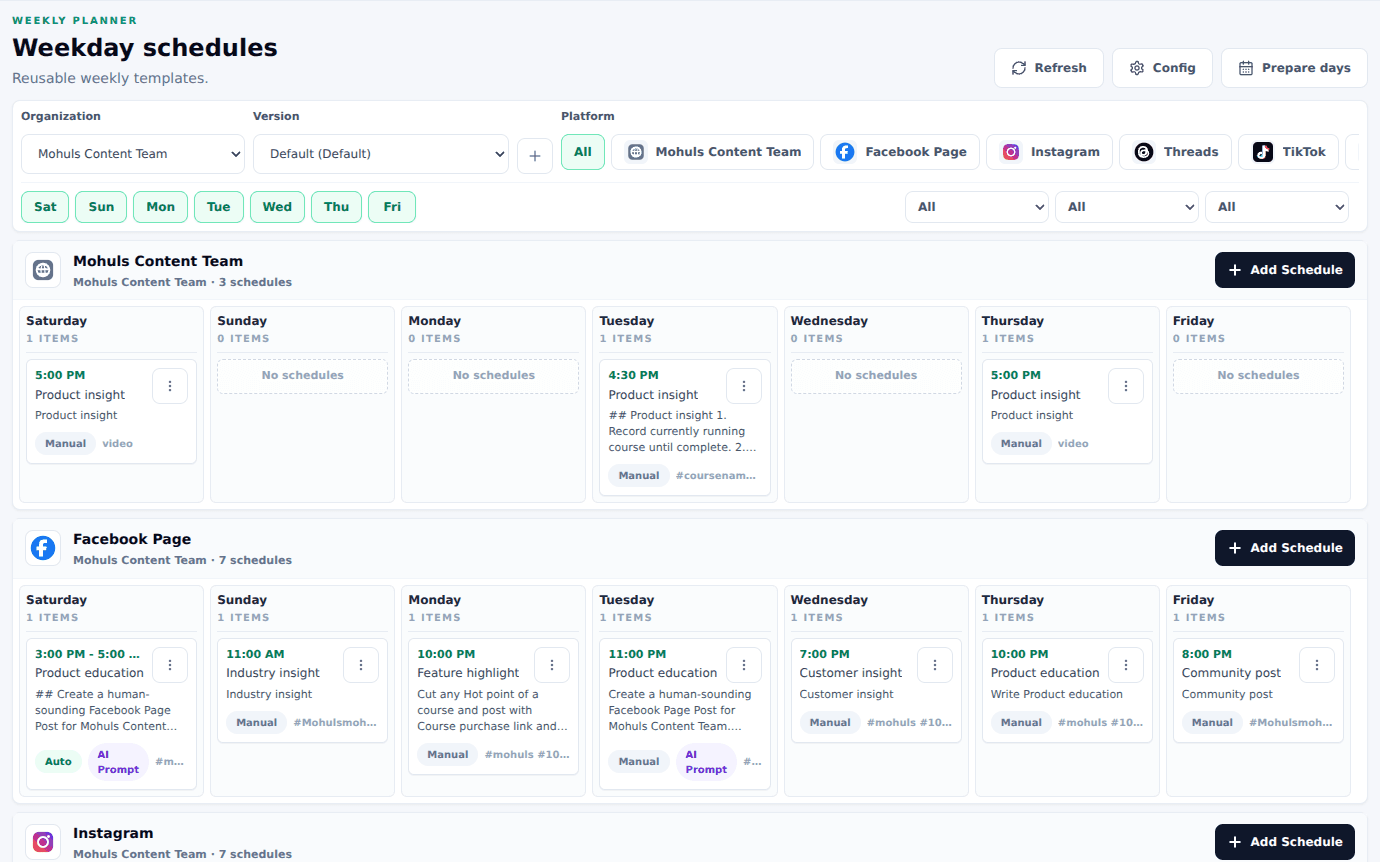Filter platform by TikTok
The width and height of the screenshot is (1380, 862).
1288,152
